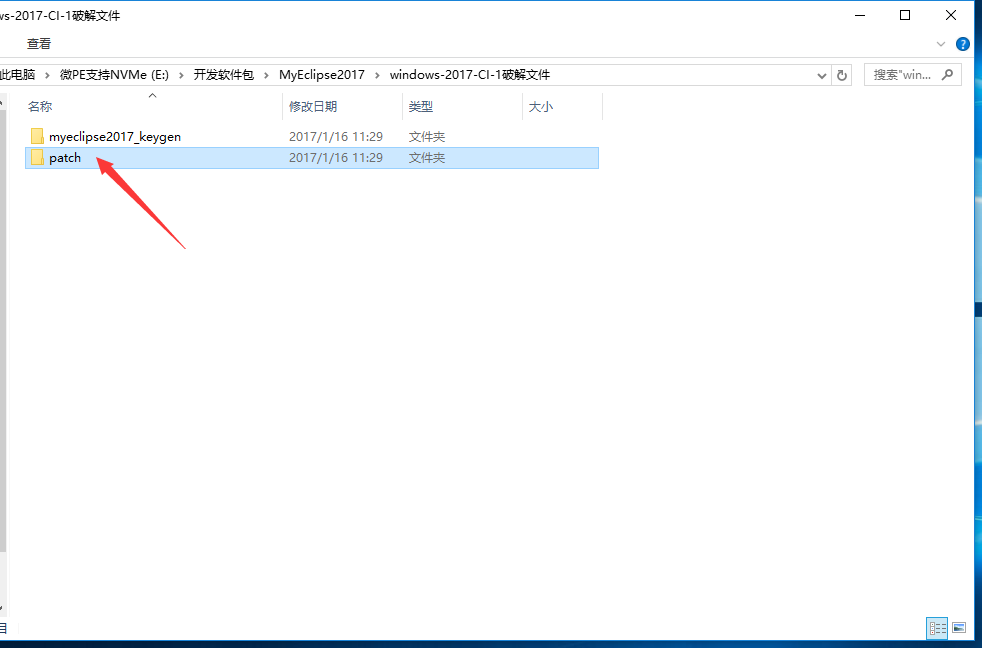Select the myeclipse2017_keygen folder icon
The height and width of the screenshot is (648, 982).
point(37,136)
